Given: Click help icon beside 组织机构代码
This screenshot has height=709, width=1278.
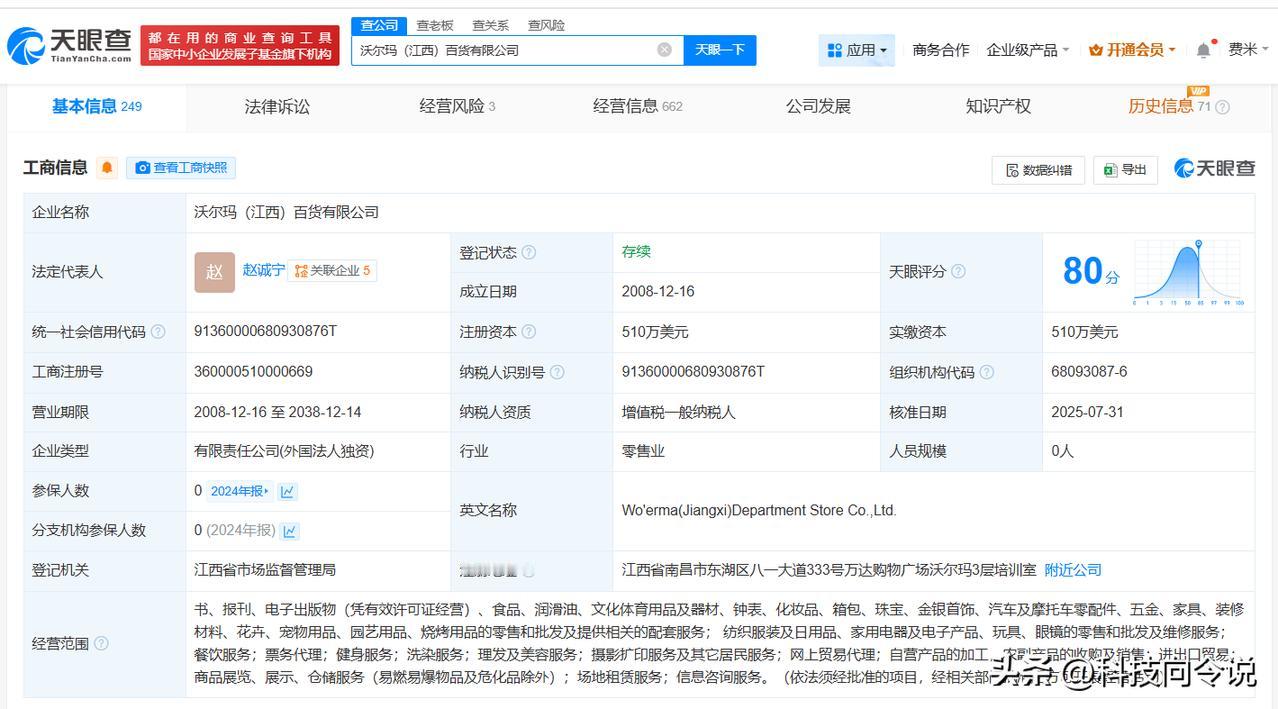Looking at the screenshot, I should point(986,372).
